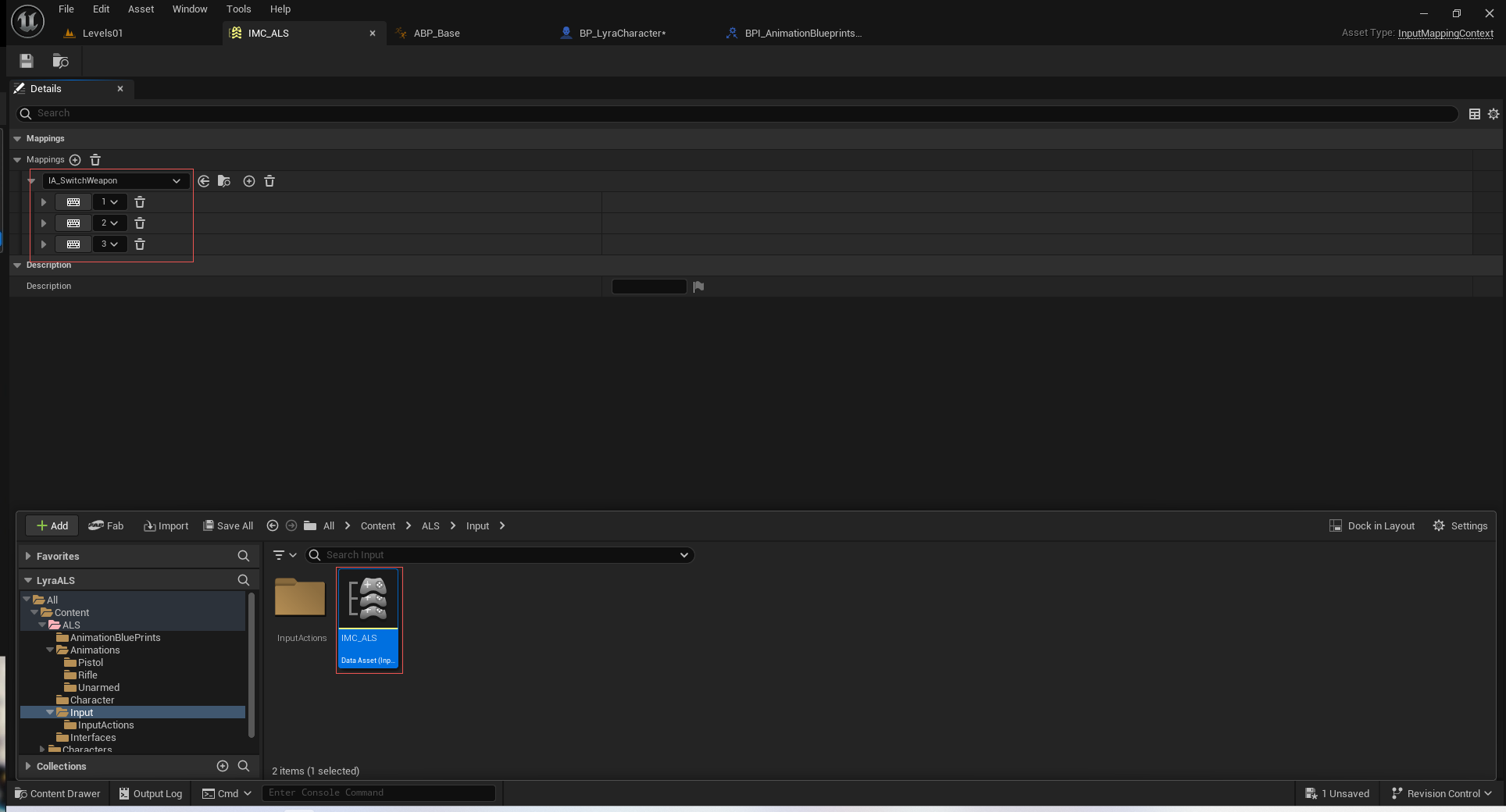This screenshot has height=812, width=1506.
Task: Click the keyboard key-selector icon for key 2
Action: point(73,223)
